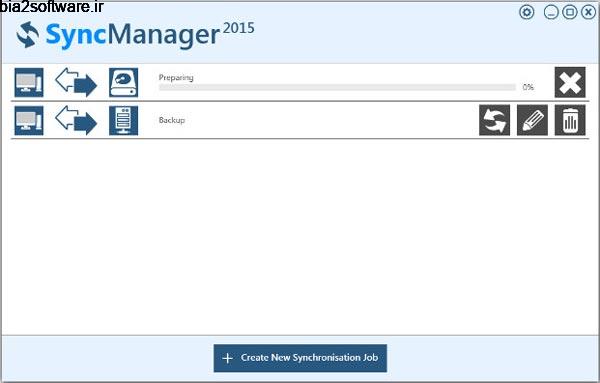
Task: Cancel the Preparing job with X button
Action: click(570, 82)
